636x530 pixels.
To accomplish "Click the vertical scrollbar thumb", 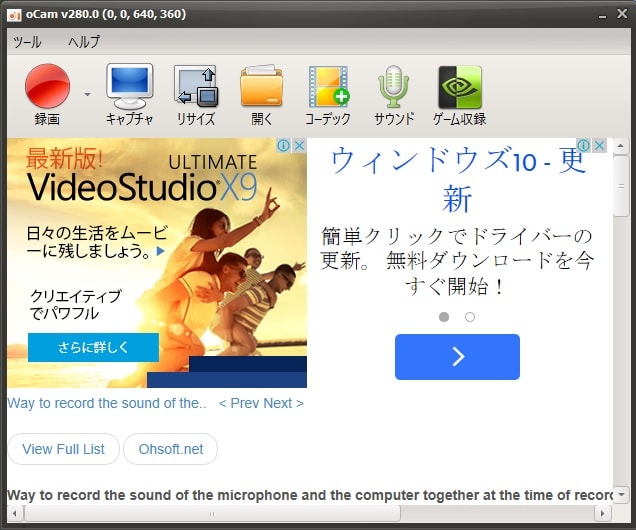I will pyautogui.click(x=621, y=187).
